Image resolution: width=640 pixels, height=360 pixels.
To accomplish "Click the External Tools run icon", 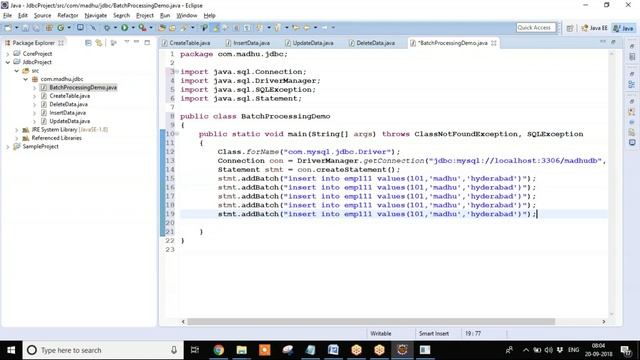I will pos(142,28).
